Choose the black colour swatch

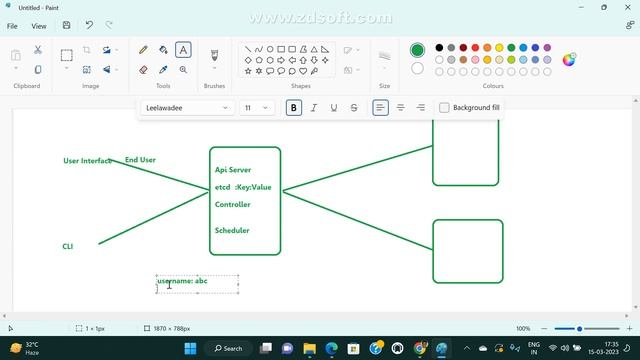click(439, 48)
